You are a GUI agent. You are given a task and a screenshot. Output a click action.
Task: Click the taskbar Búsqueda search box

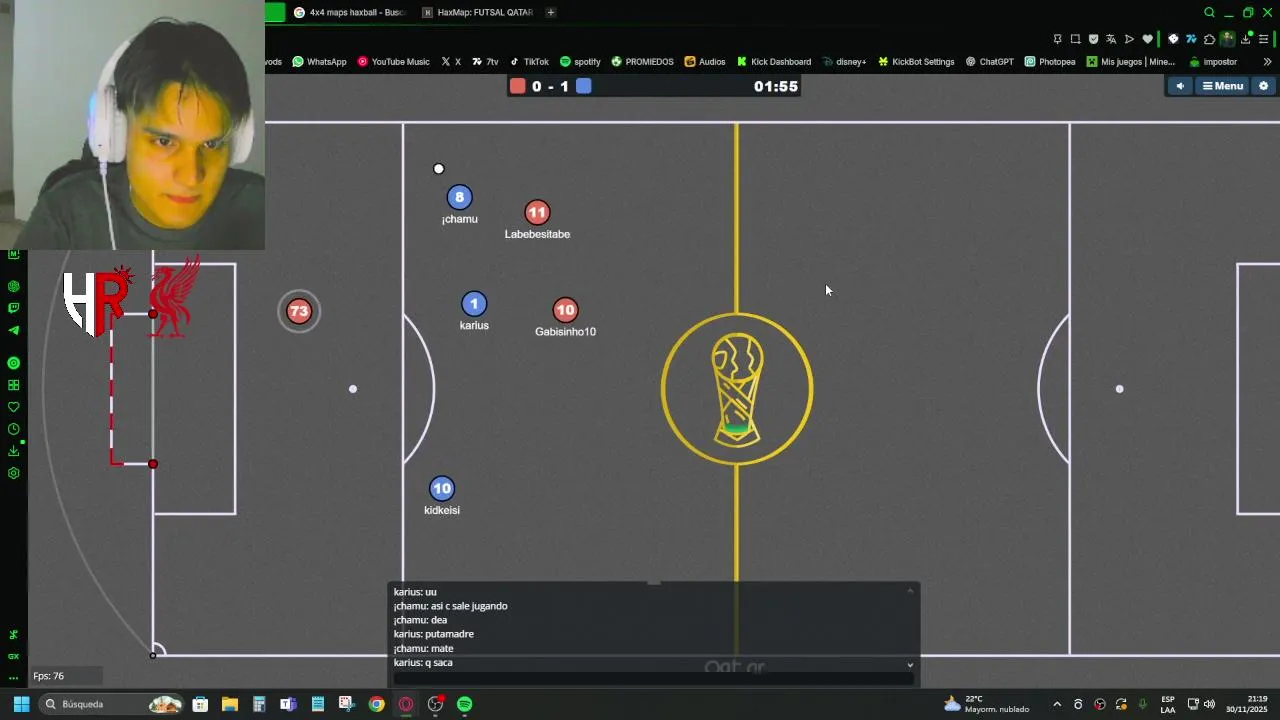[111, 704]
